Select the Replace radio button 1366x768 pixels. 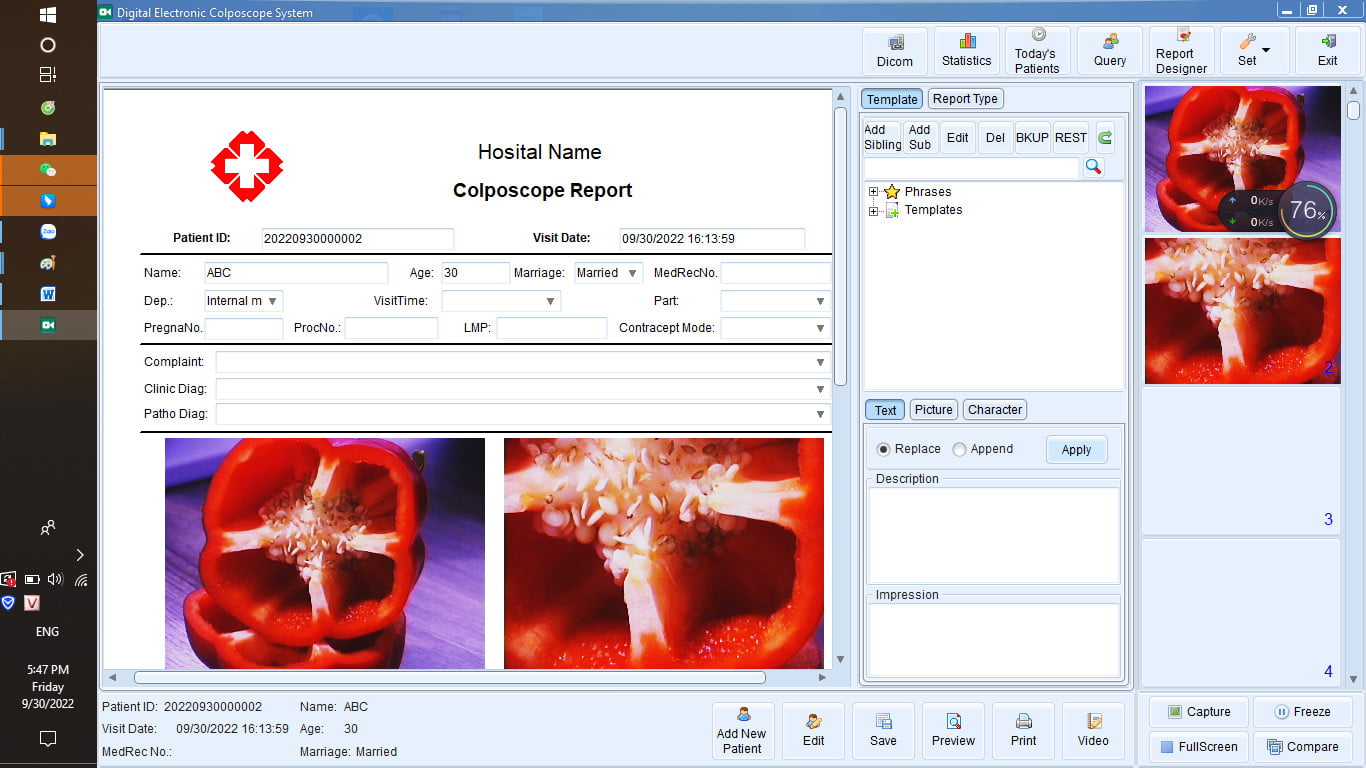coord(883,450)
